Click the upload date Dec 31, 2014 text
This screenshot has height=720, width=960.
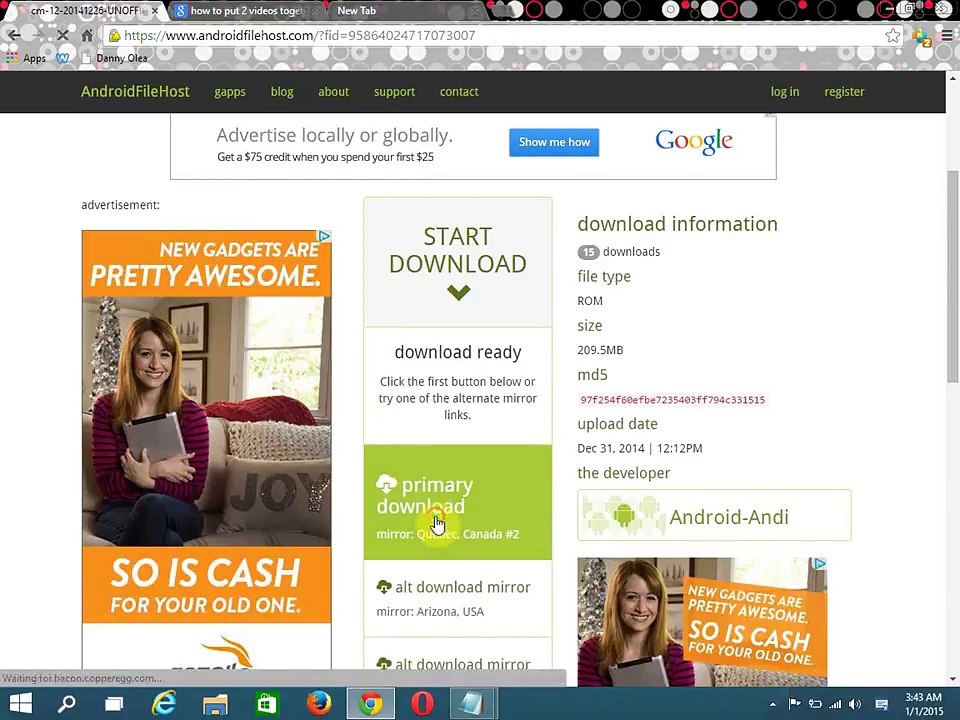pyautogui.click(x=640, y=449)
